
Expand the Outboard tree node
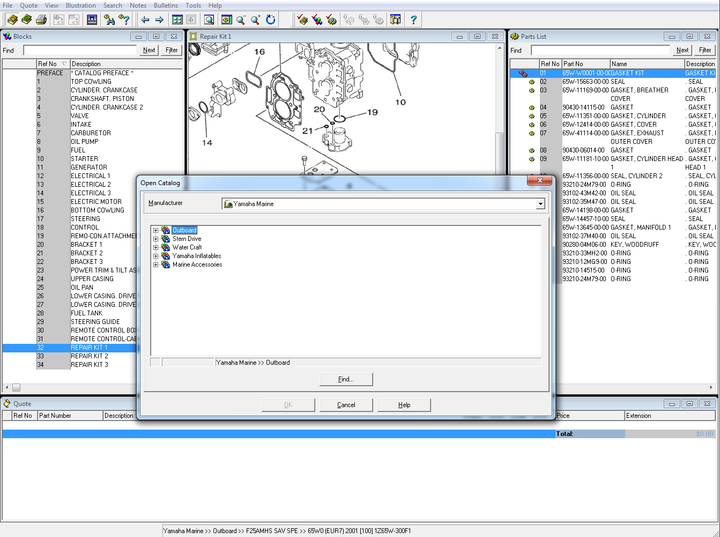pos(156,230)
